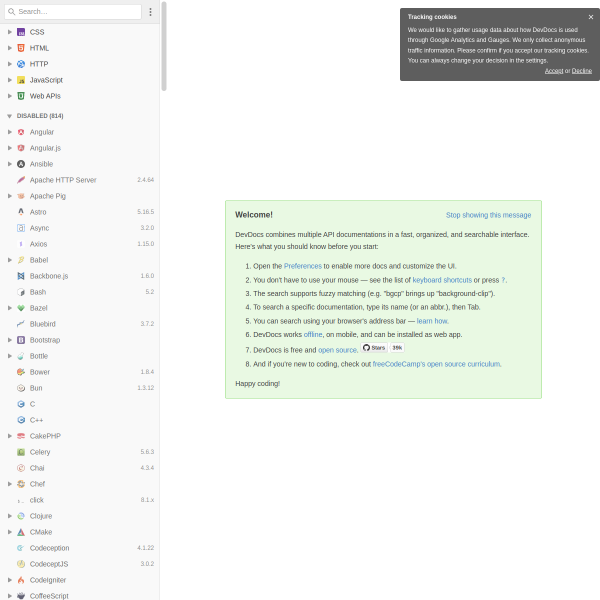This screenshot has width=600, height=600.
Task: Click the learn how link
Action: (432, 321)
